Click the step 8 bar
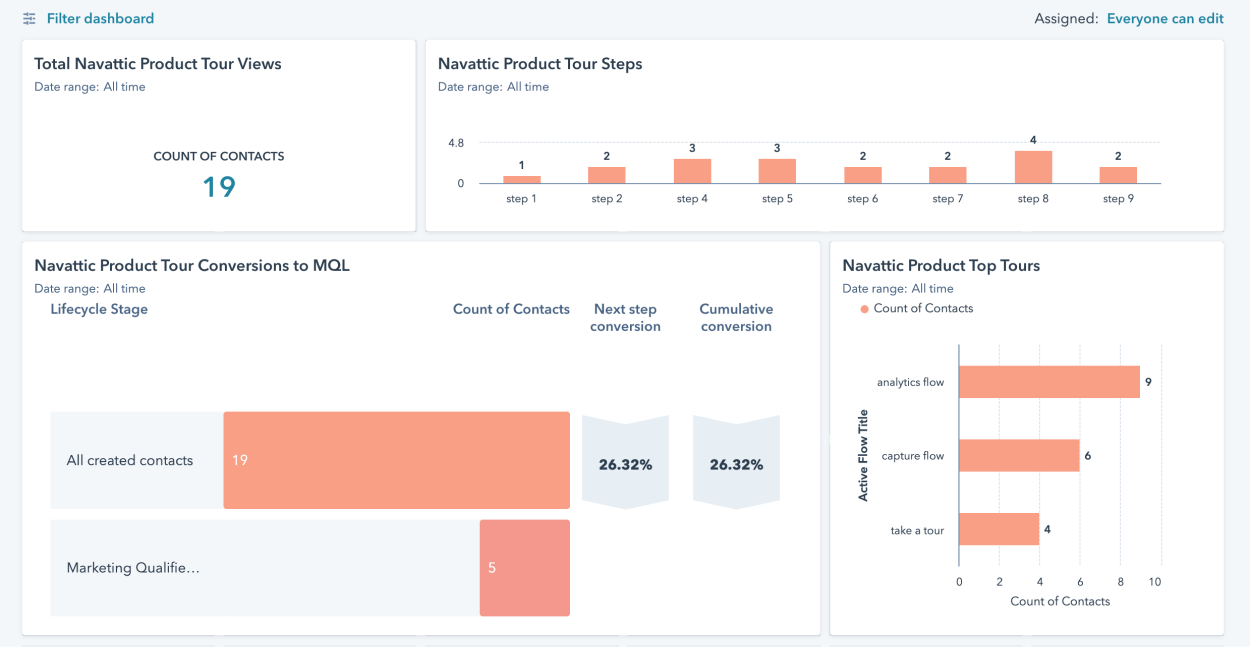Viewport: 1251px width, 647px height. tap(1033, 167)
